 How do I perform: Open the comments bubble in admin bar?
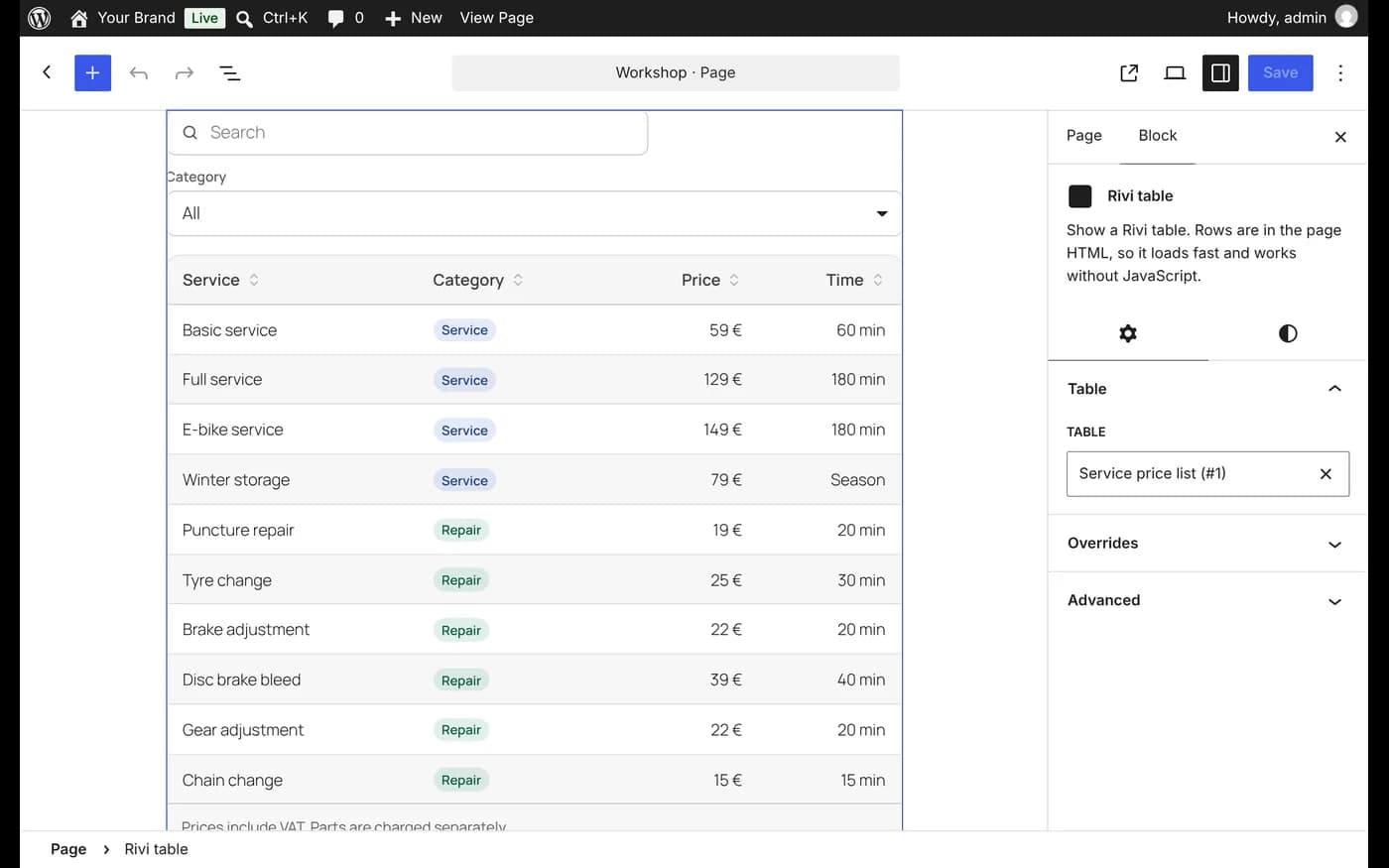345,18
